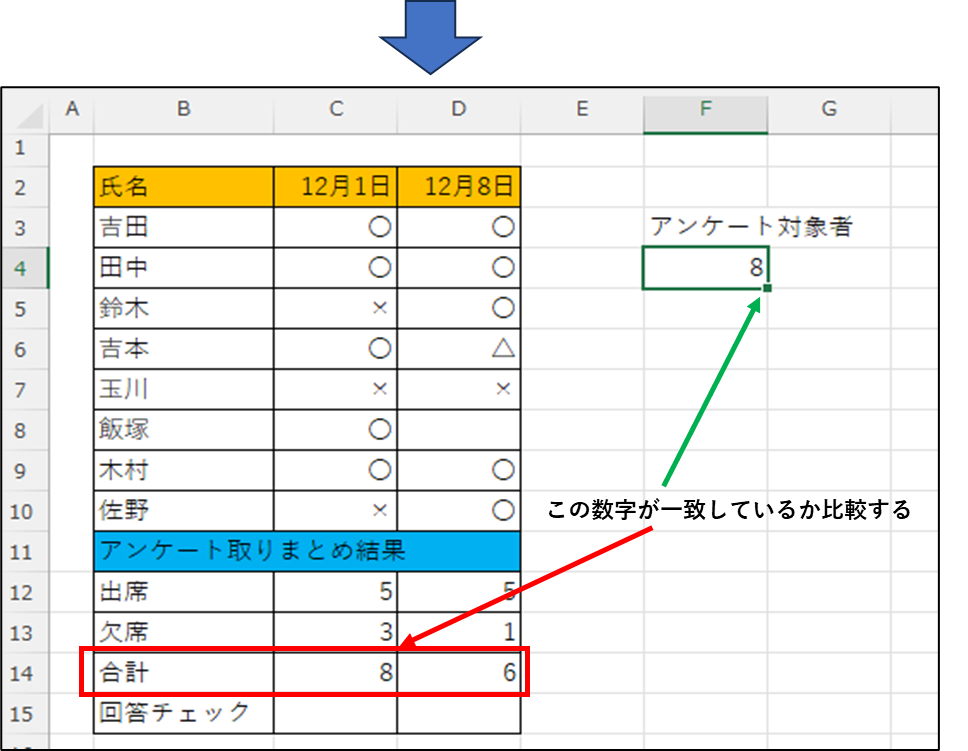Select 田中's 12月1日 circle cell
The height and width of the screenshot is (751, 968).
[335, 268]
